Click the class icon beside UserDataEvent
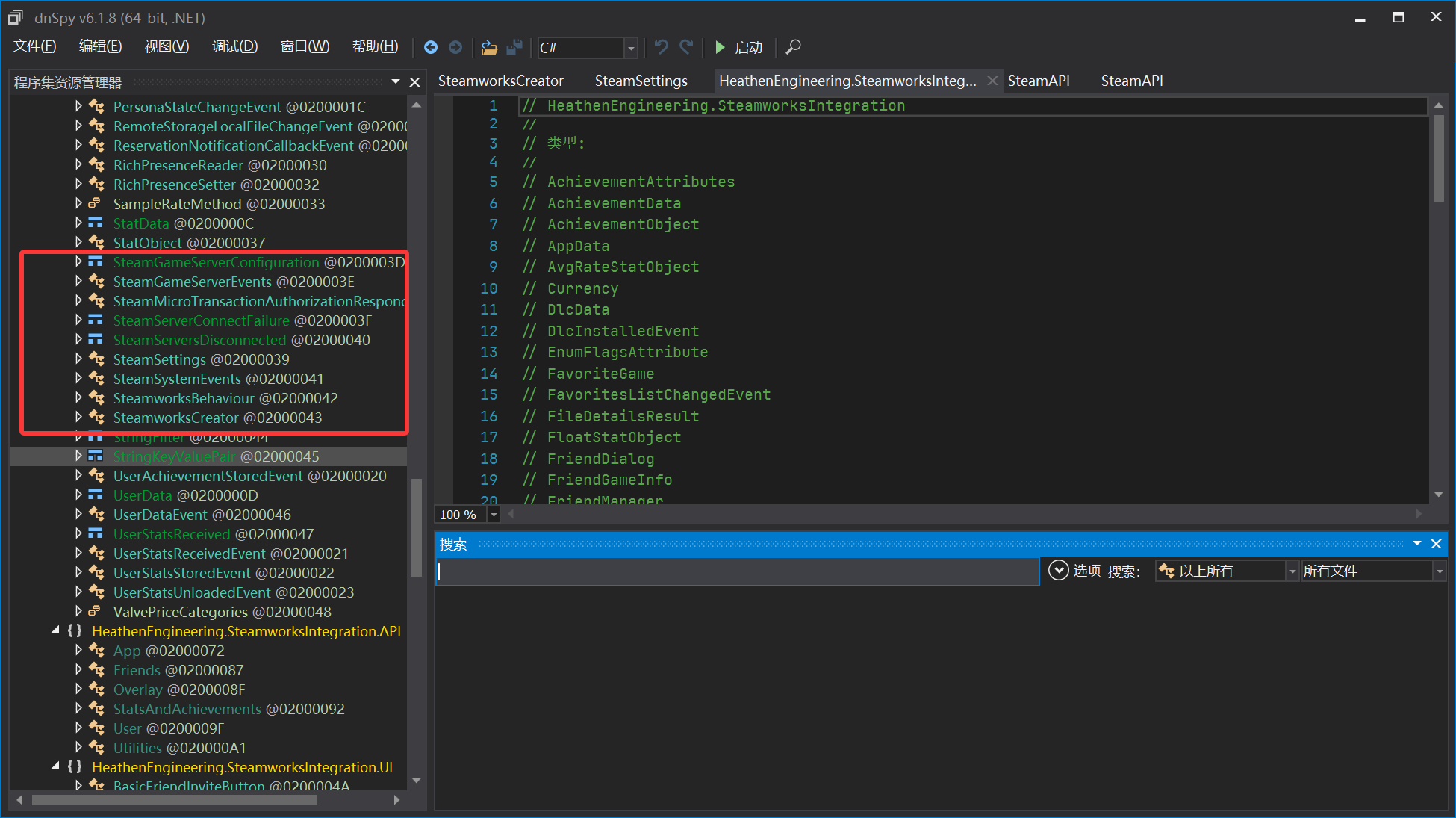The width and height of the screenshot is (1456, 818). pyautogui.click(x=96, y=515)
